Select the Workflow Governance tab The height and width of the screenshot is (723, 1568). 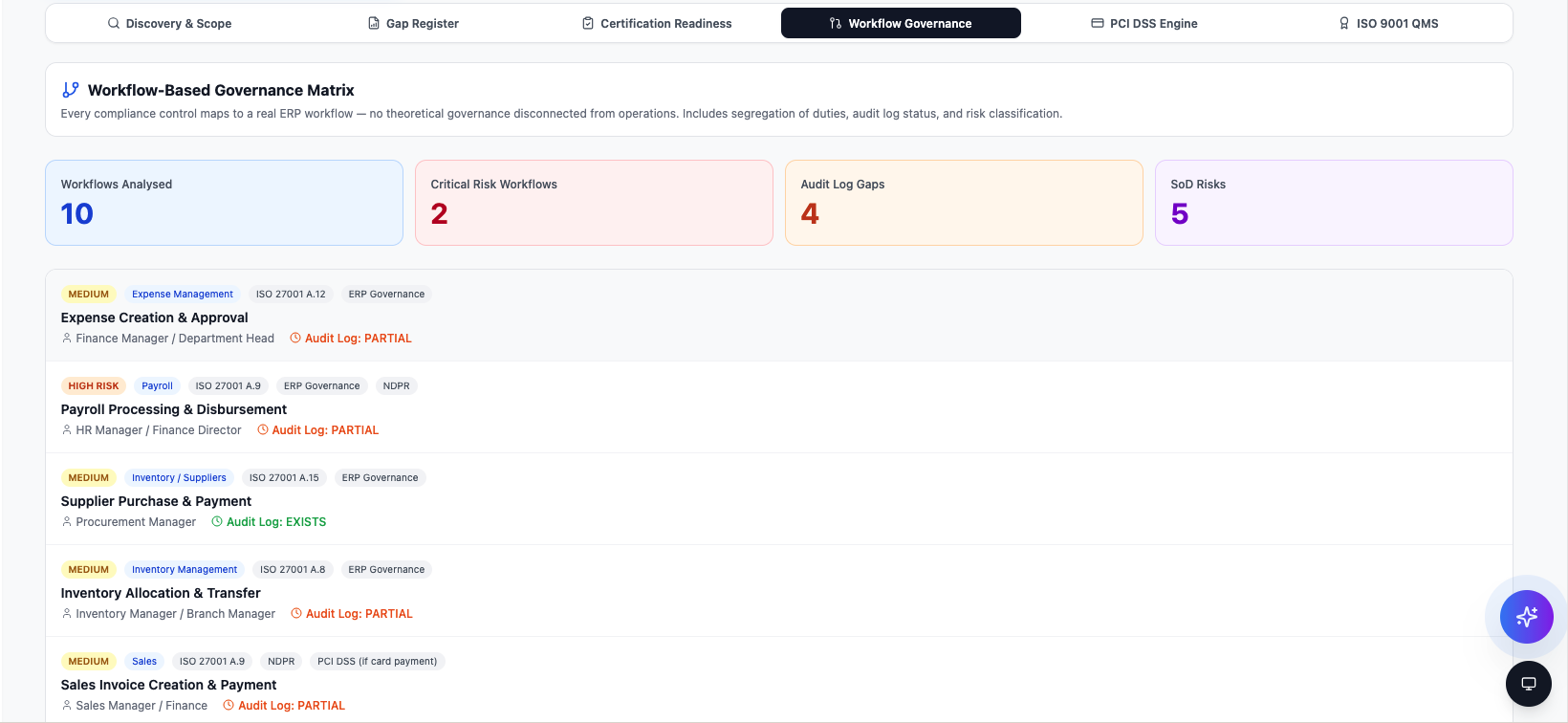coord(901,23)
